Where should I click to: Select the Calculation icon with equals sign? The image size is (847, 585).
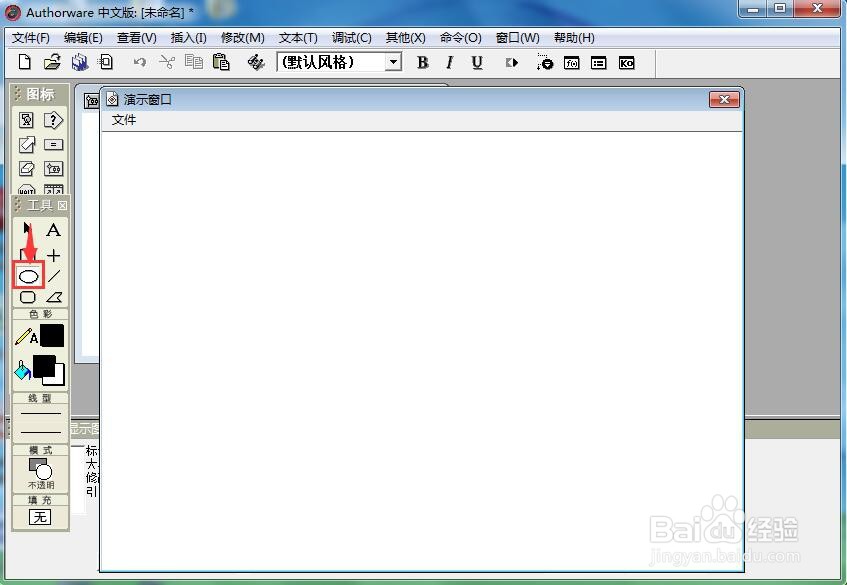53,145
